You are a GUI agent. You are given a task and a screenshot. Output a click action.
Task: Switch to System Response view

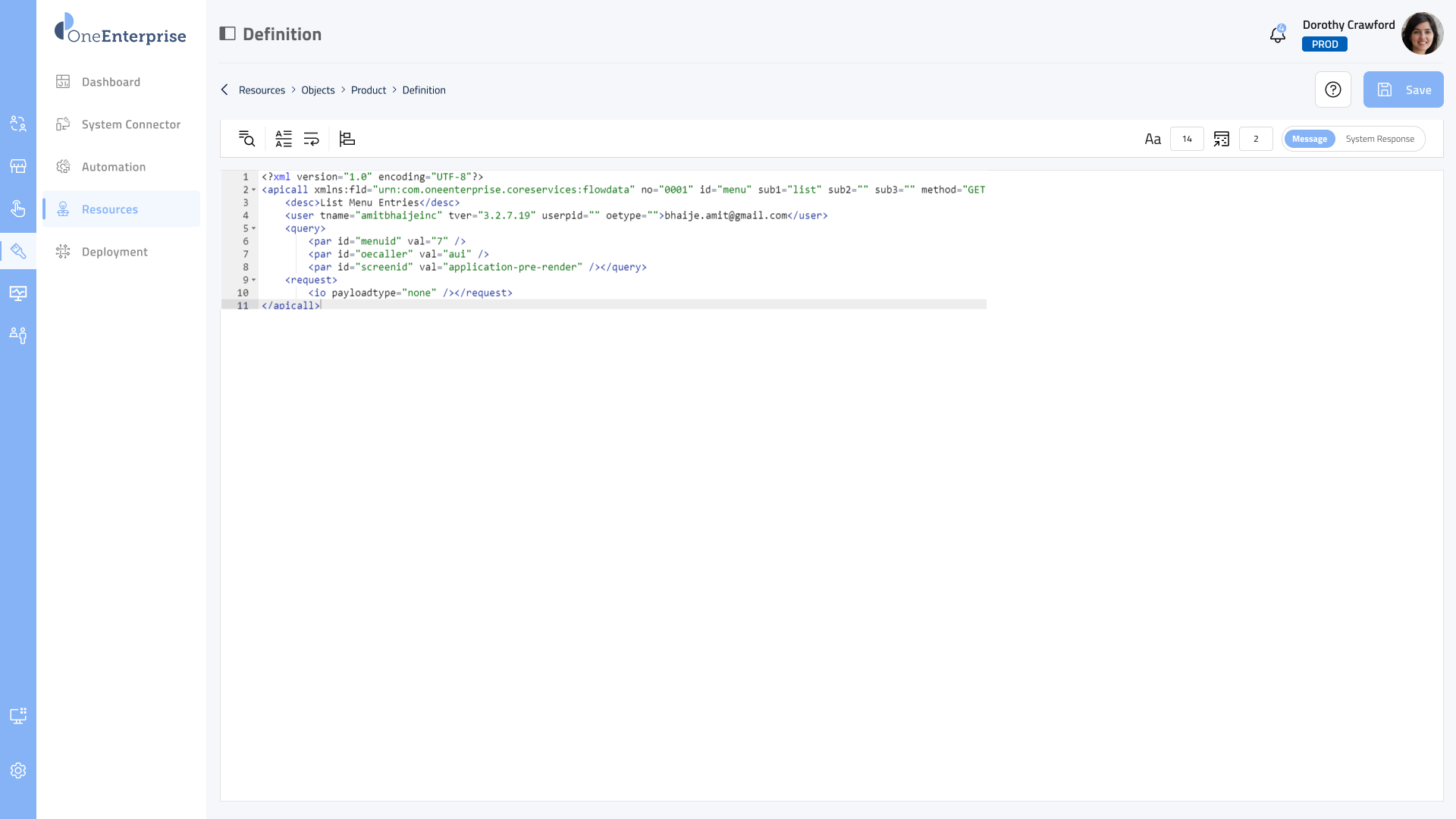tap(1379, 139)
